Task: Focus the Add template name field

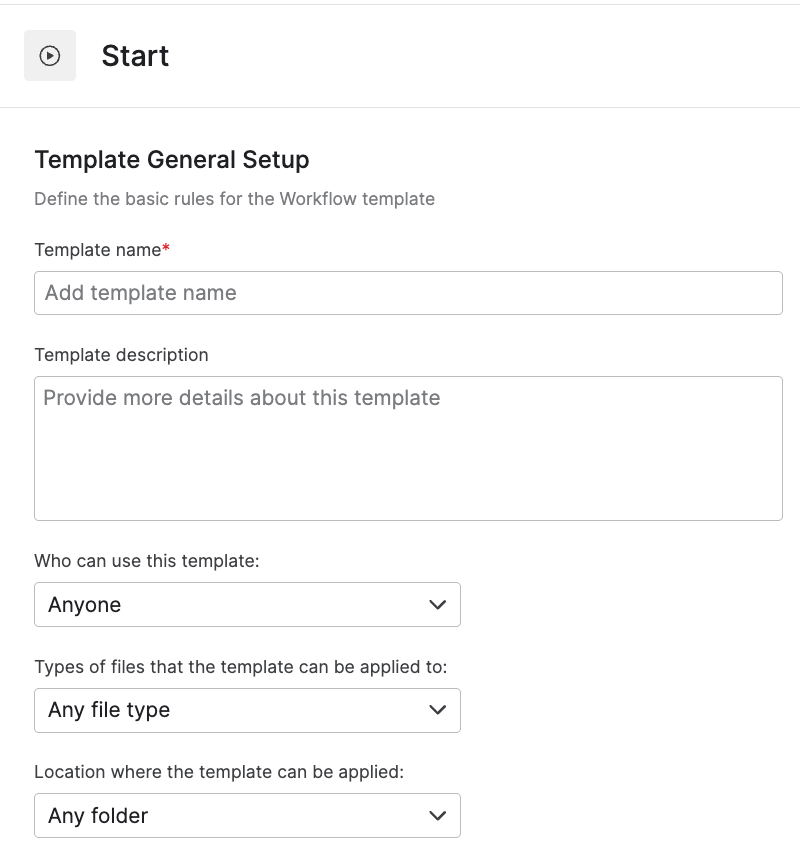Action: point(408,293)
